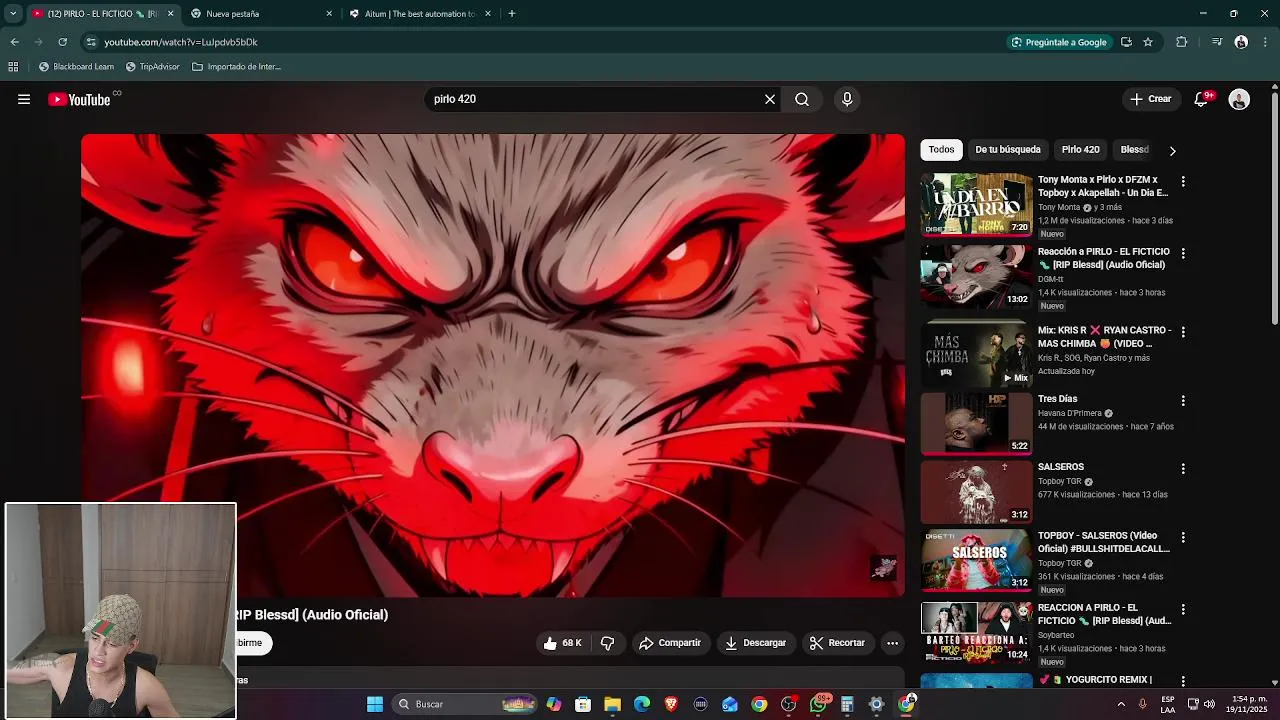Open the Importado de Inter... bookmark folder

click(x=236, y=67)
